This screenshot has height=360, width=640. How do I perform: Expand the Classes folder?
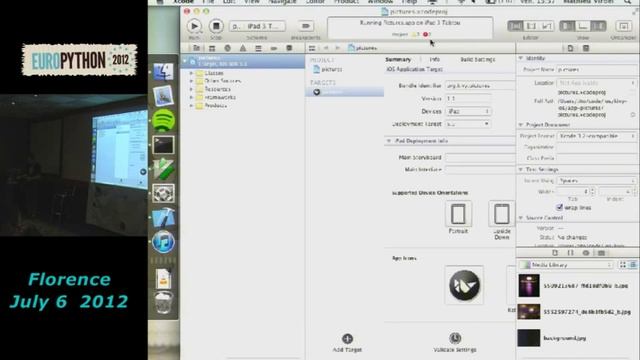coord(191,73)
